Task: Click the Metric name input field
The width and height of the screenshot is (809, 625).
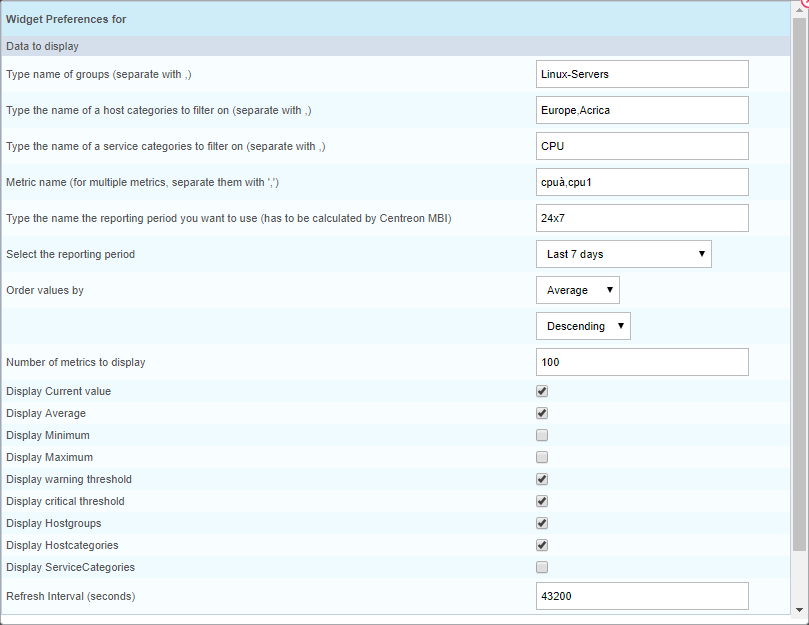Action: [642, 182]
